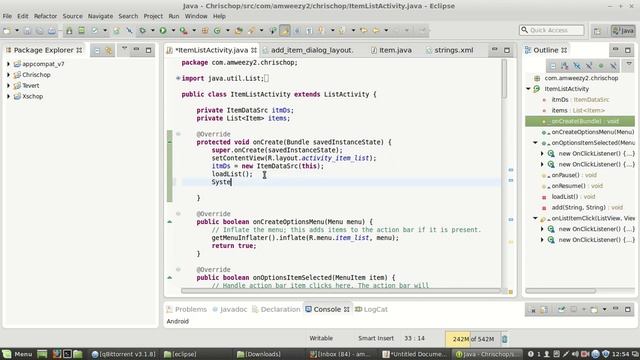Open the Outline view menu dropdown
Screen dimensions: 640x360
tap(629, 64)
